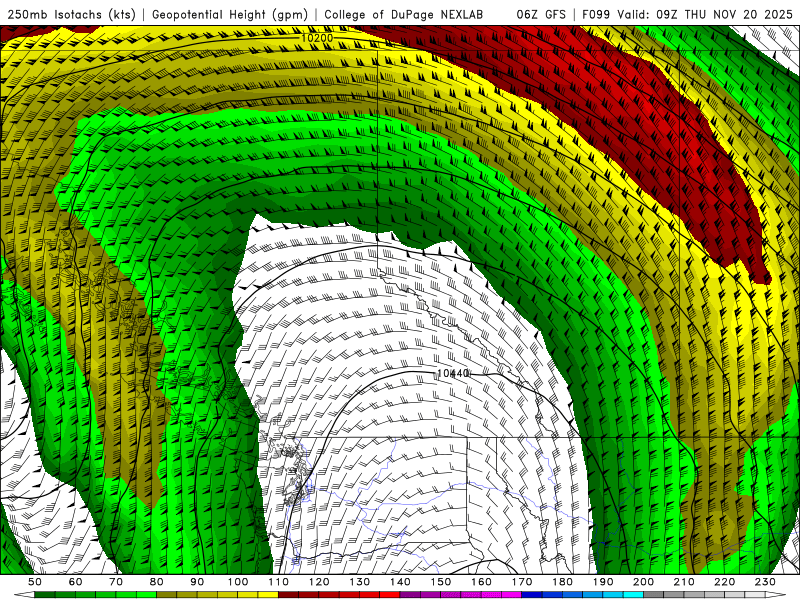Click the legend value 100

click(x=238, y=582)
